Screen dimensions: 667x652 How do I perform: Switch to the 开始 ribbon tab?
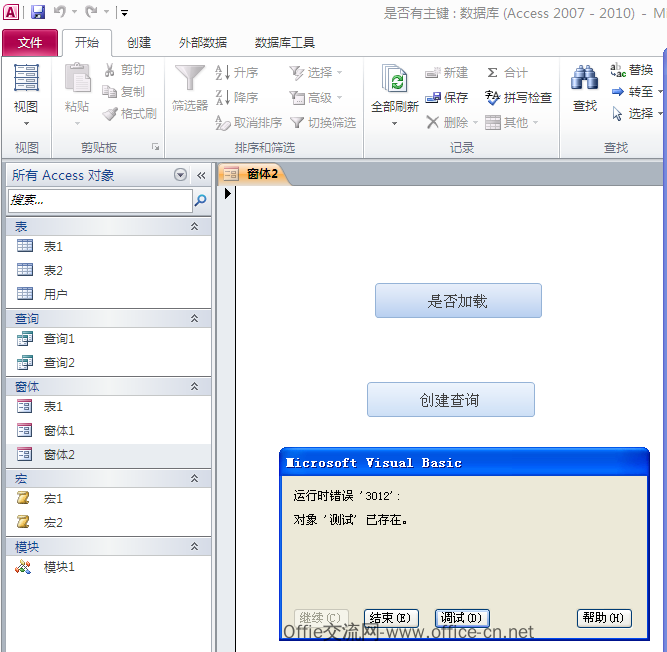[87, 43]
